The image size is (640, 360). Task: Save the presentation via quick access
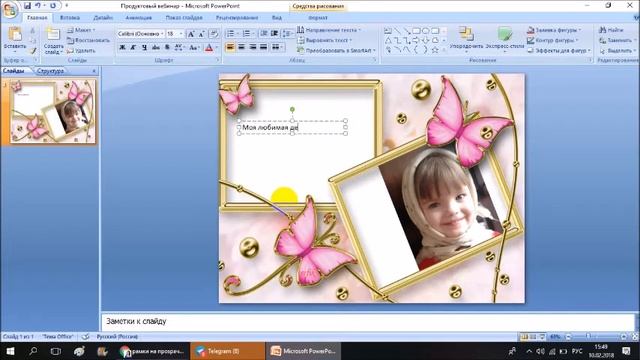[27, 6]
